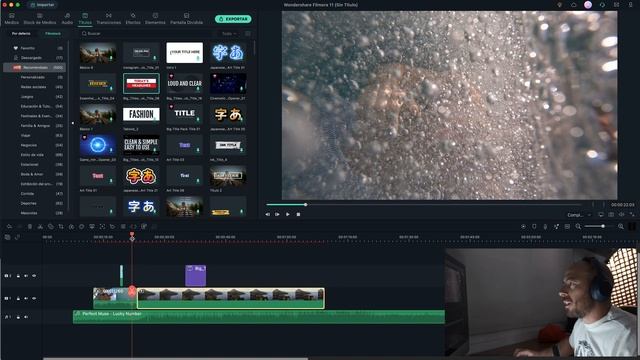This screenshot has height=360, width=640.
Task: Switch to Por defecto tab
Action: click(x=21, y=33)
